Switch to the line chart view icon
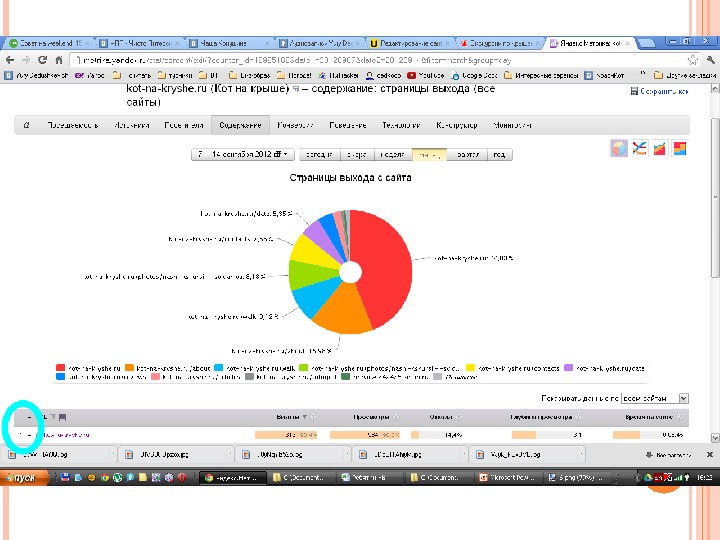720x540 pixels. (x=639, y=148)
